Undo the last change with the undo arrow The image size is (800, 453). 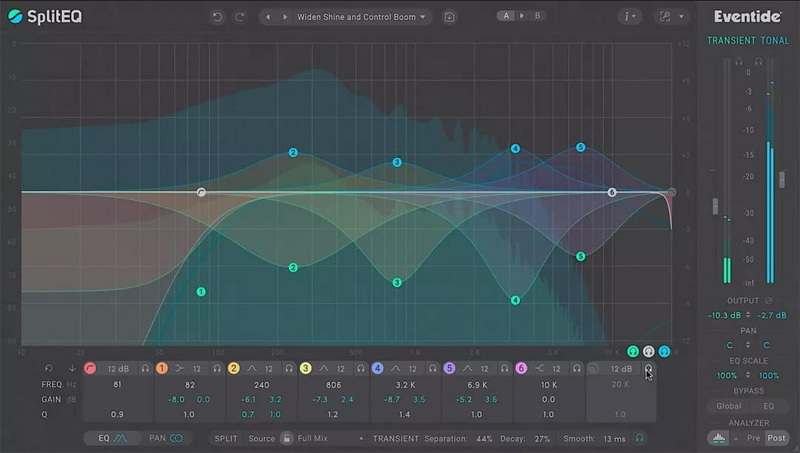pos(217,17)
